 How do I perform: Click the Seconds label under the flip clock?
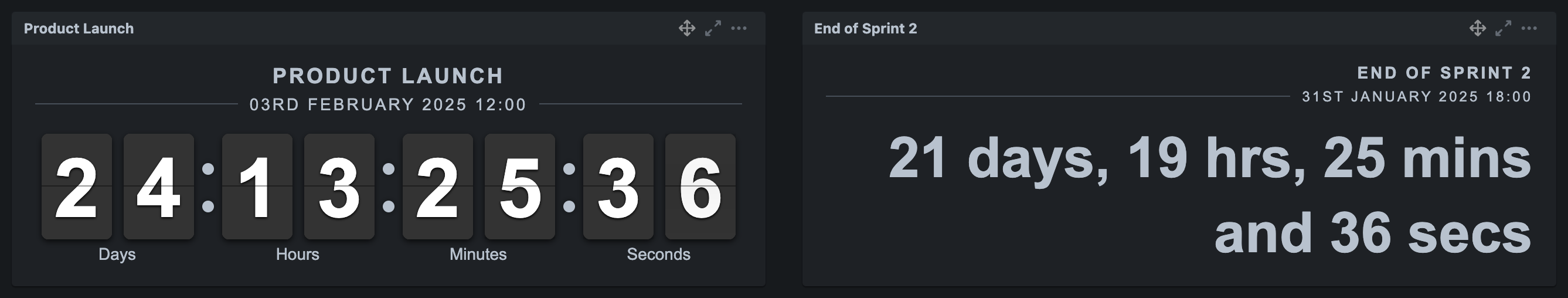[x=659, y=254]
